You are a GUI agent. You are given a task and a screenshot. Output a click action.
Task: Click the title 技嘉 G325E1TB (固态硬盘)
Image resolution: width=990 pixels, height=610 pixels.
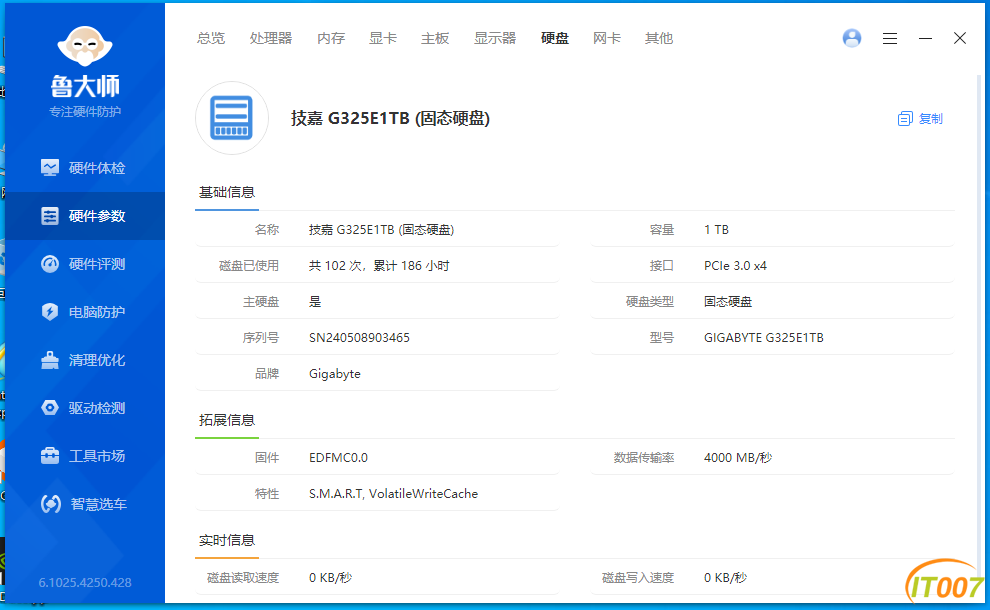point(390,118)
